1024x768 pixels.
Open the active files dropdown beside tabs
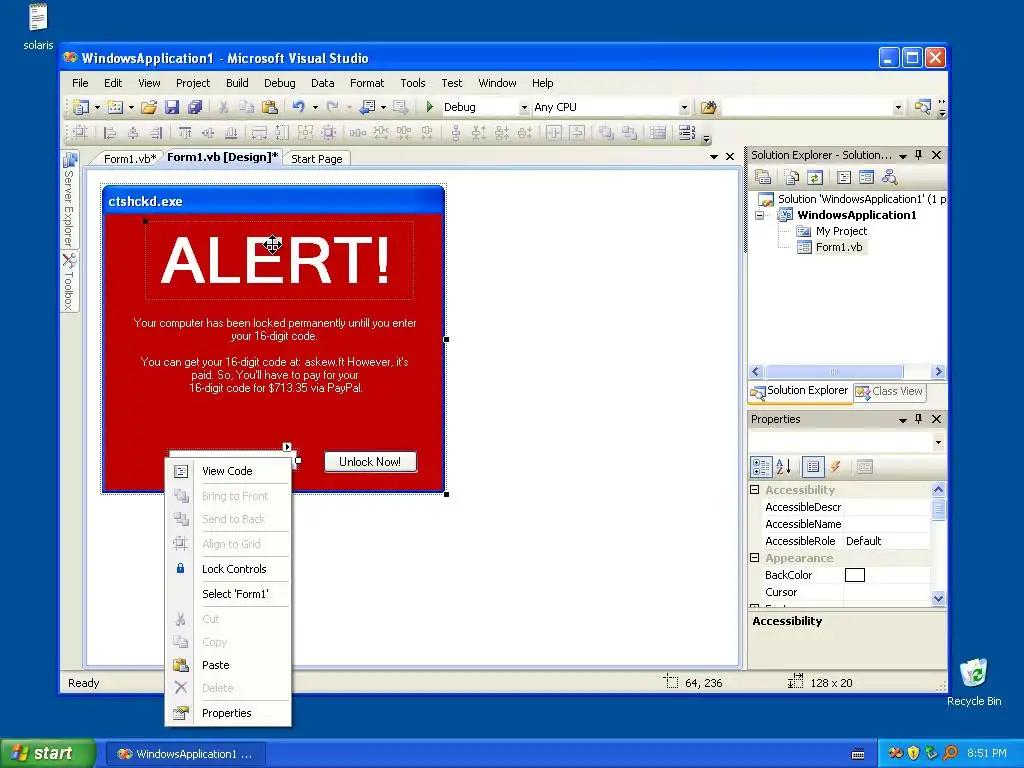click(714, 157)
